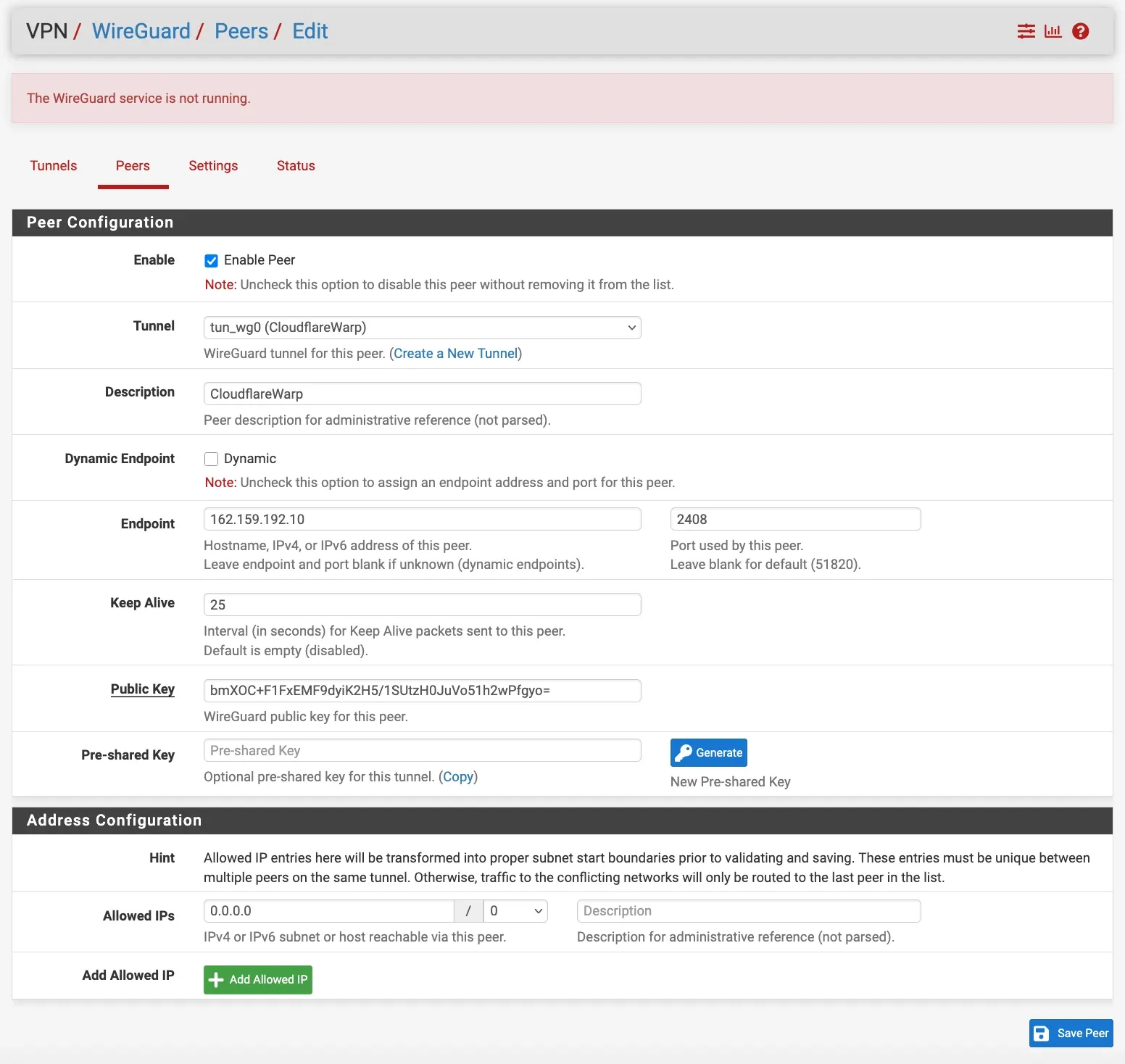Viewport: 1125px width, 1064px height.
Task: Check the Dynamic endpoint checkbox
Action: click(x=211, y=459)
